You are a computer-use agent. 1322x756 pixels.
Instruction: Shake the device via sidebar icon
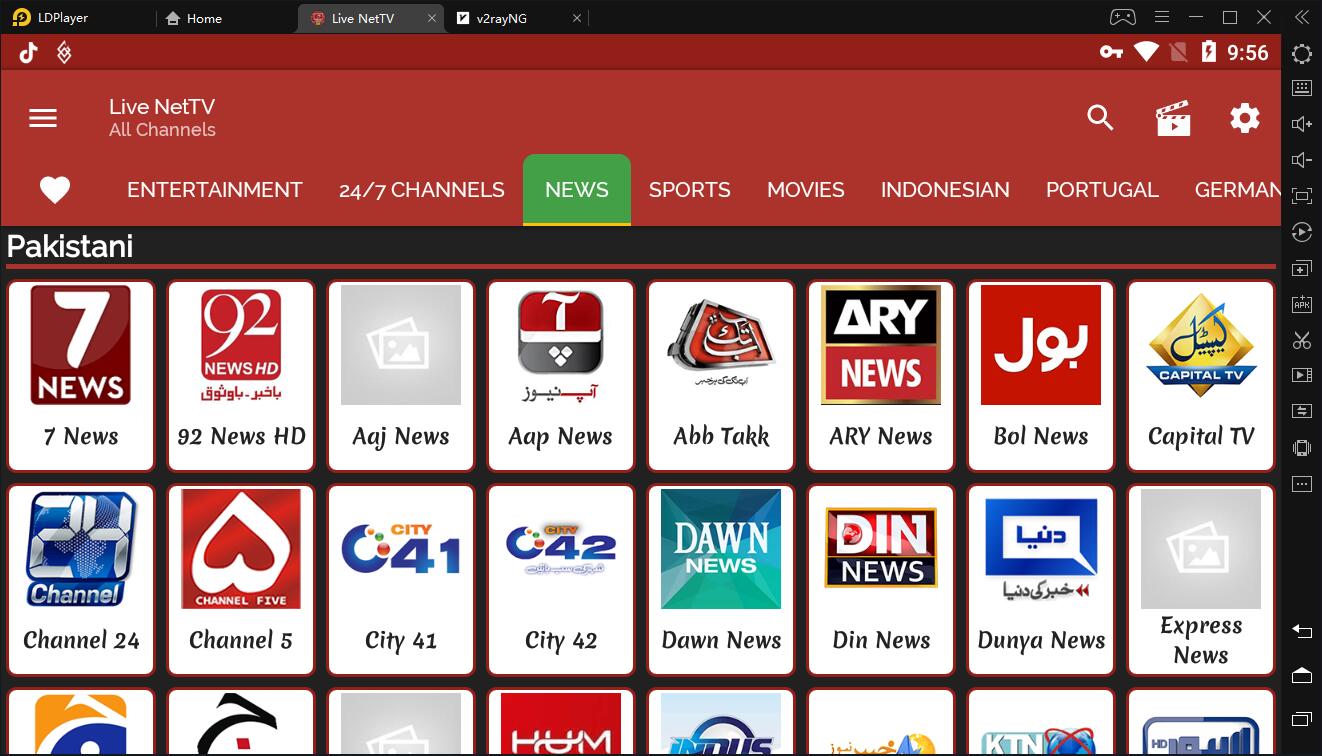pyautogui.click(x=1302, y=448)
